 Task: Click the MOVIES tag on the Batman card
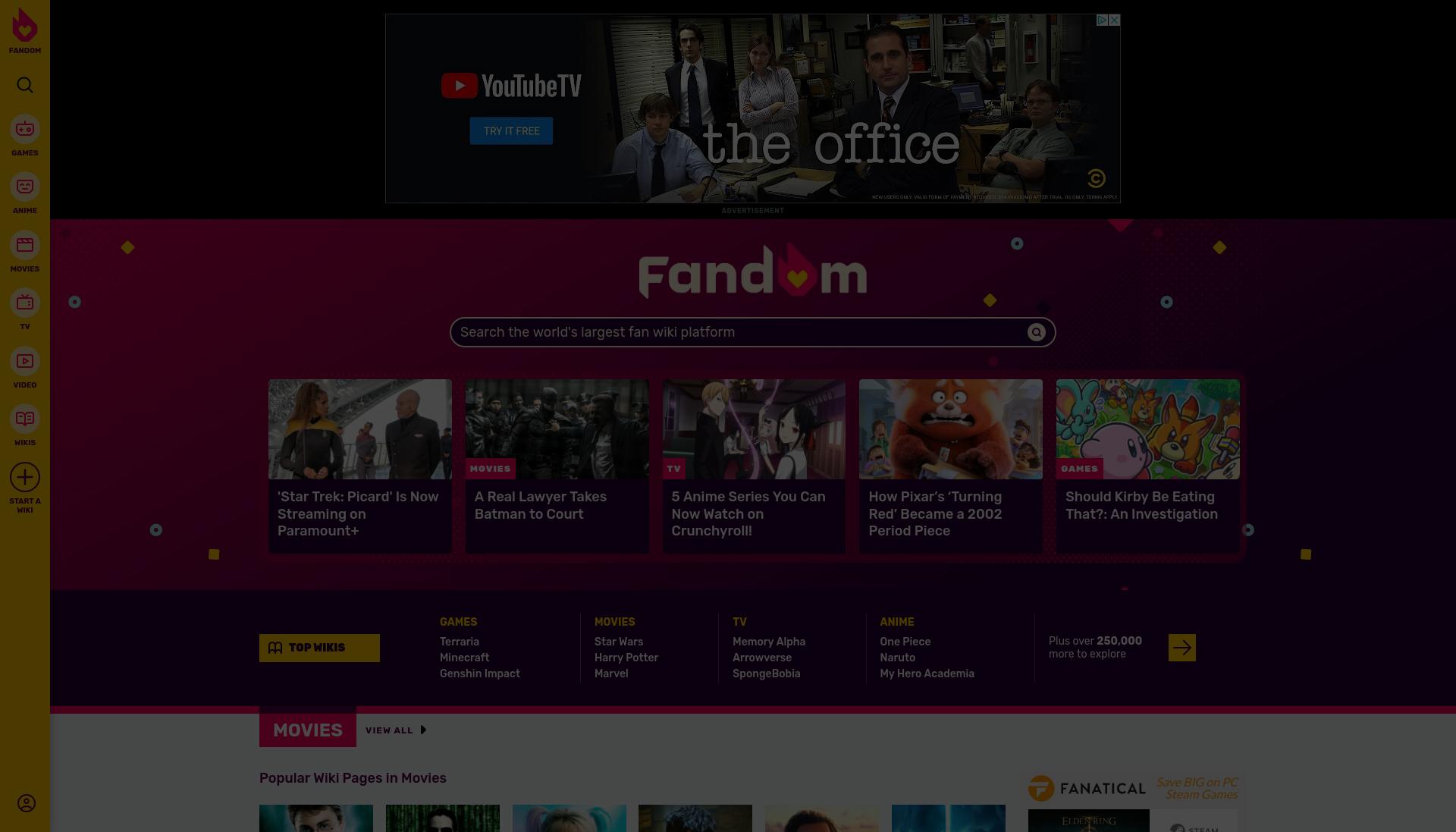tap(491, 469)
